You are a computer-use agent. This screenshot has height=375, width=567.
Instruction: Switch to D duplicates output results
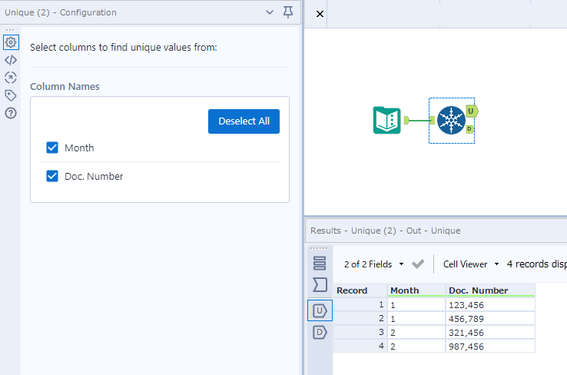320,332
